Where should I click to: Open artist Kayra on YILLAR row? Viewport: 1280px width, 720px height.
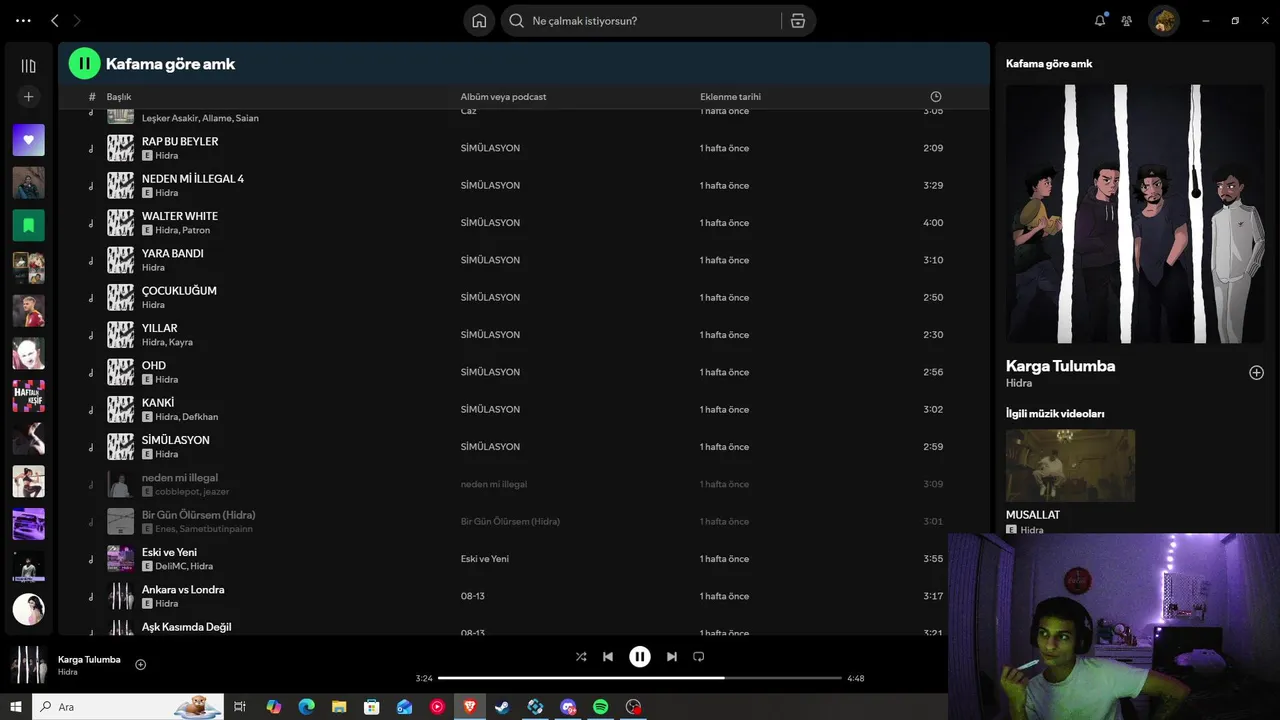pyautogui.click(x=181, y=342)
